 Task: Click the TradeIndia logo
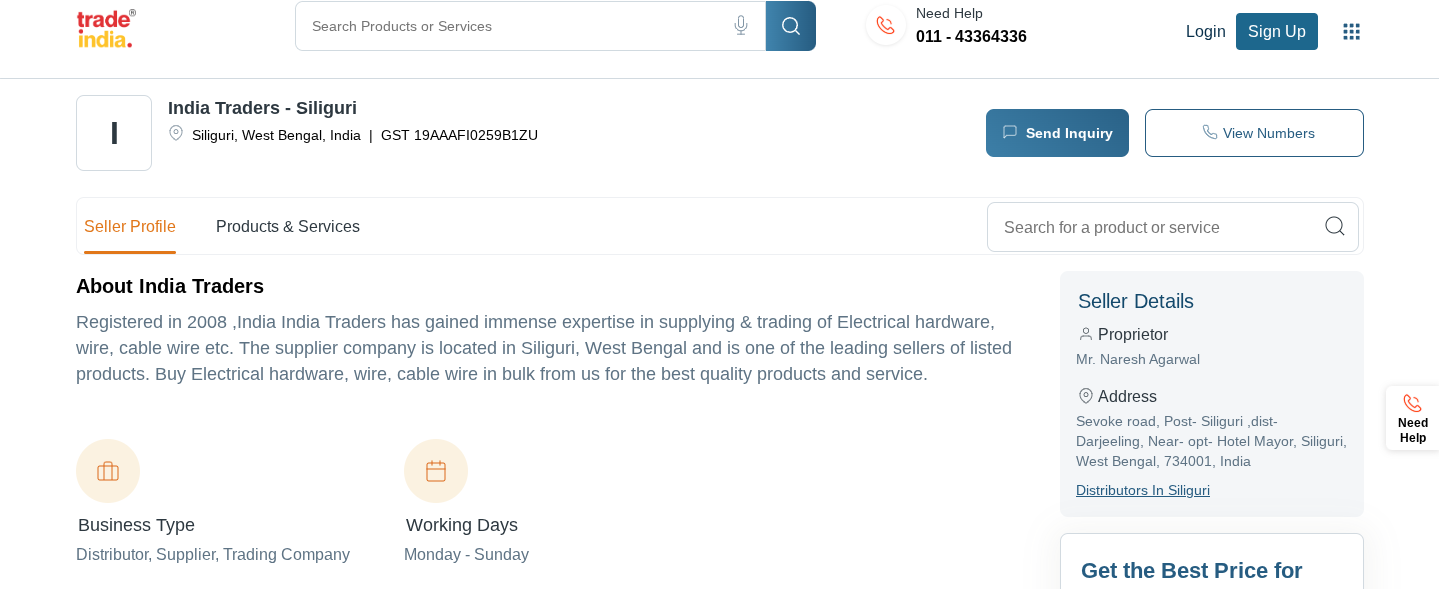click(105, 28)
